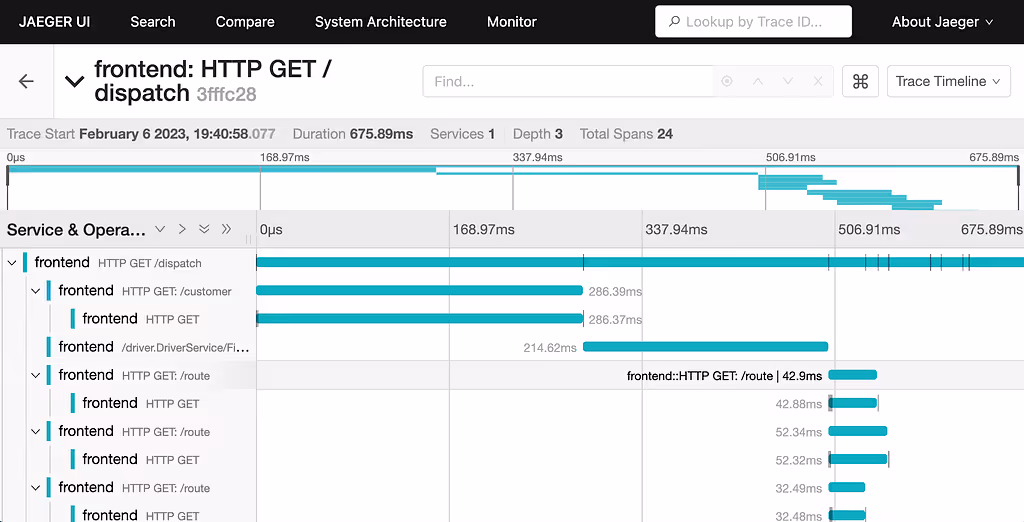Screen dimensions: 1024x522
Task: Go back using the left arrow icon
Action: (x=26, y=81)
